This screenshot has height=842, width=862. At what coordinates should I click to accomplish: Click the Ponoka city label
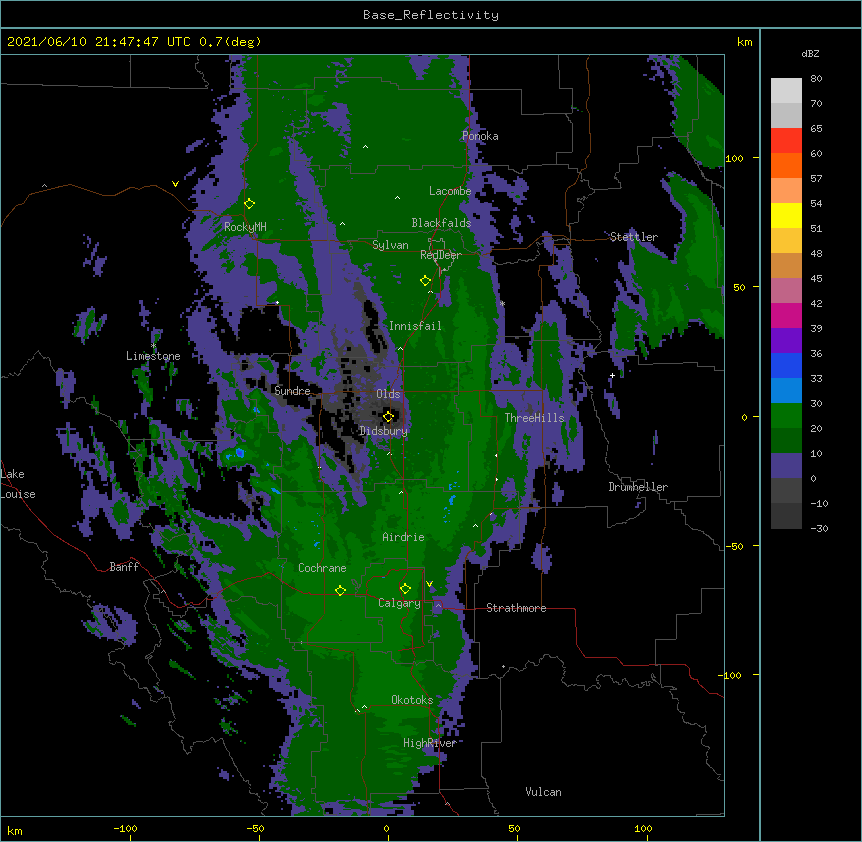point(480,136)
